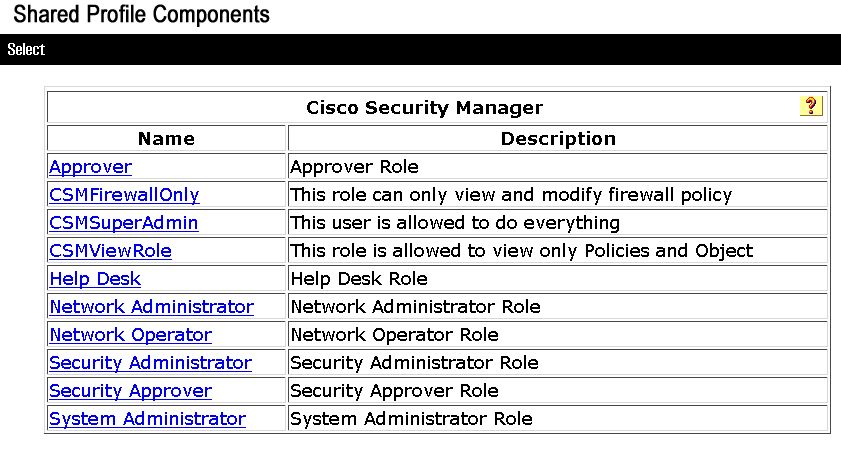Open the CSMViewRole link
841x456 pixels.
click(x=110, y=251)
